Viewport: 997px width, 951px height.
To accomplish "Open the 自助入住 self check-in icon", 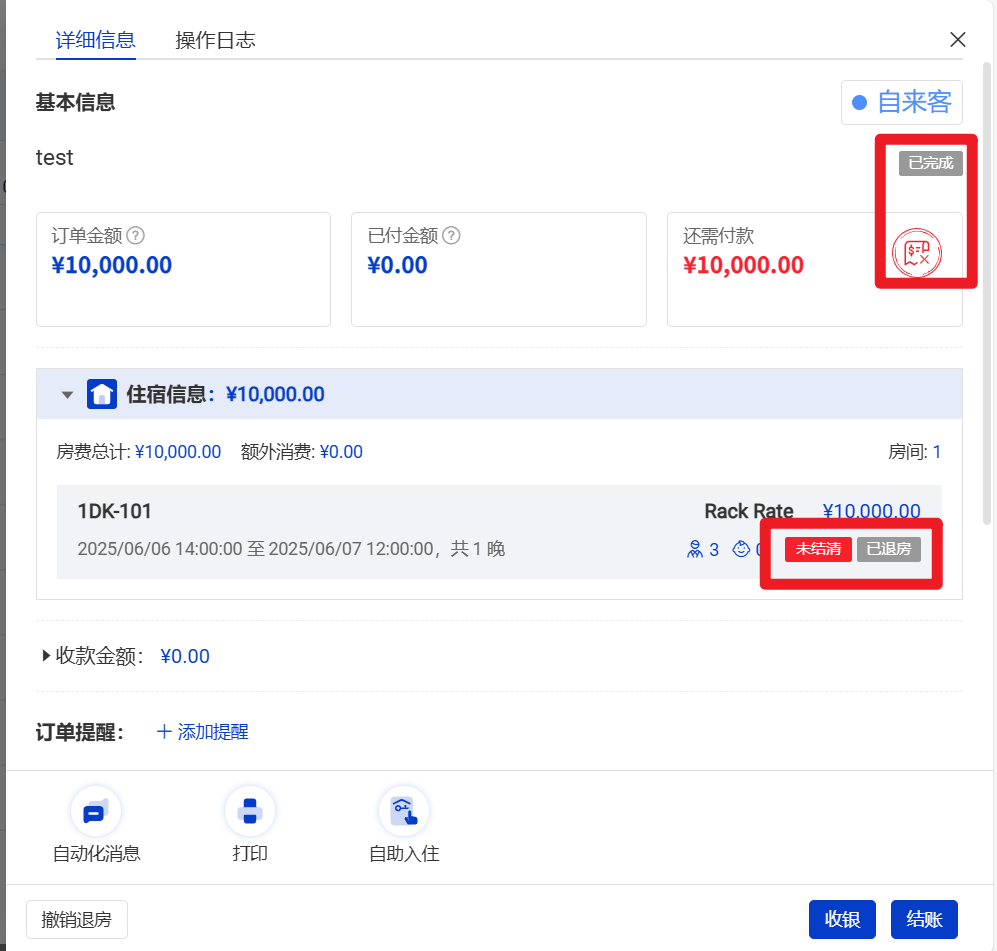I will [403, 811].
